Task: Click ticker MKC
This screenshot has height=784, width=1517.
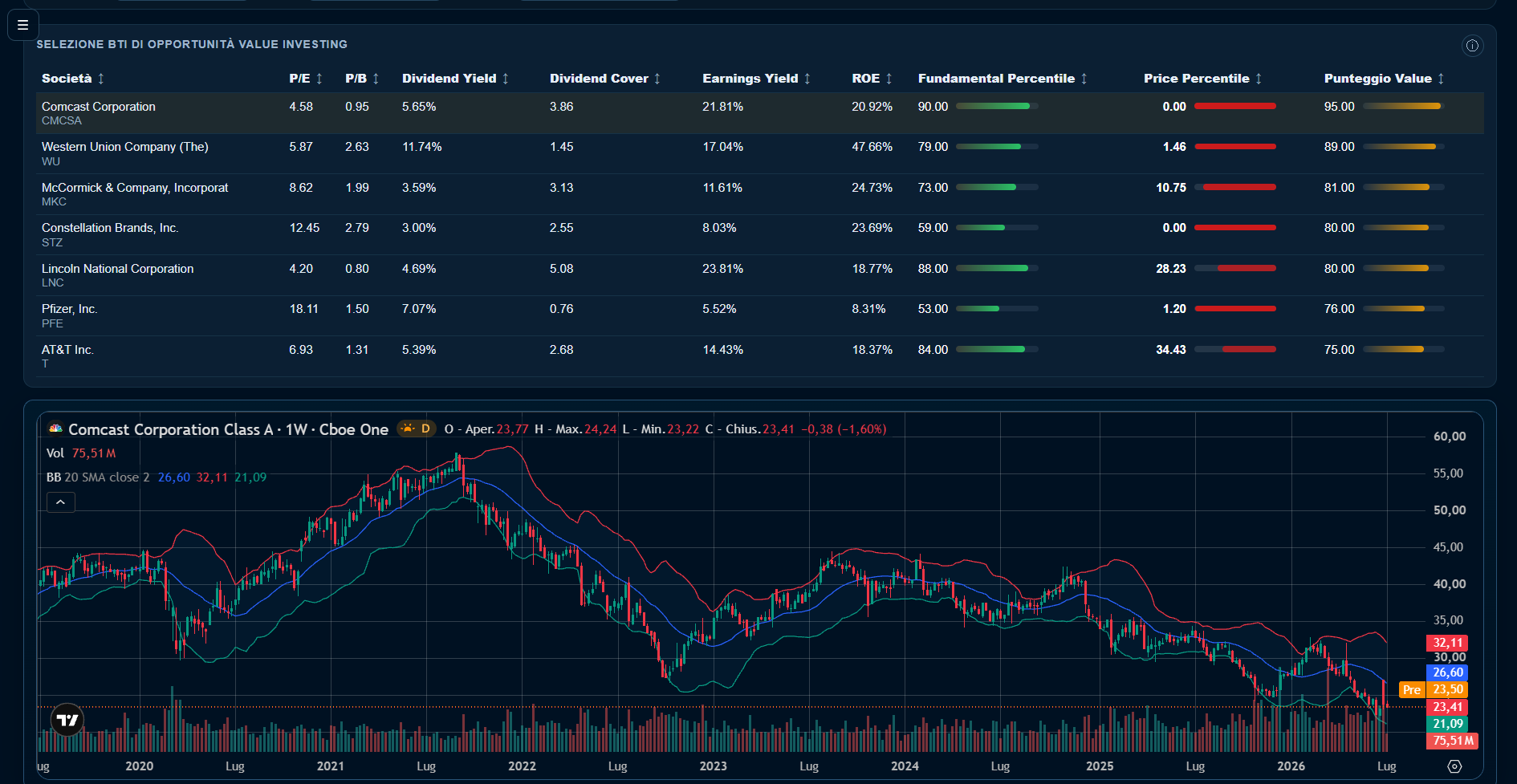Action: tap(54, 202)
